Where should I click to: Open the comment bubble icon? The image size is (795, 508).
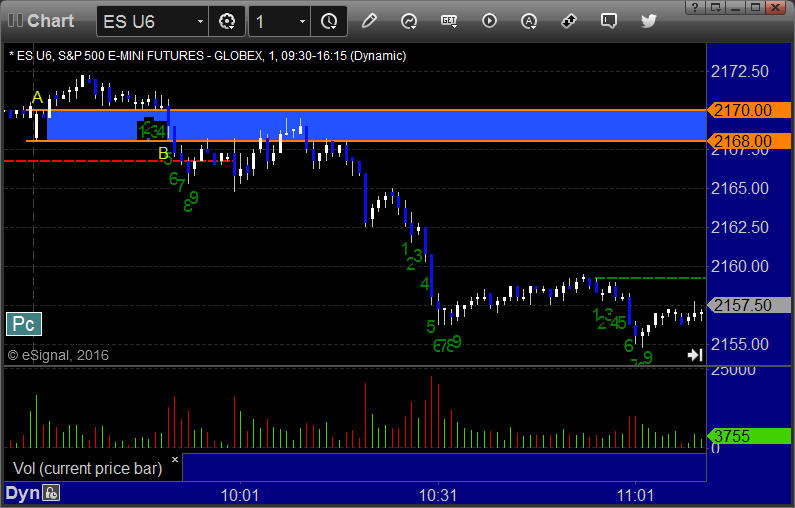click(608, 21)
